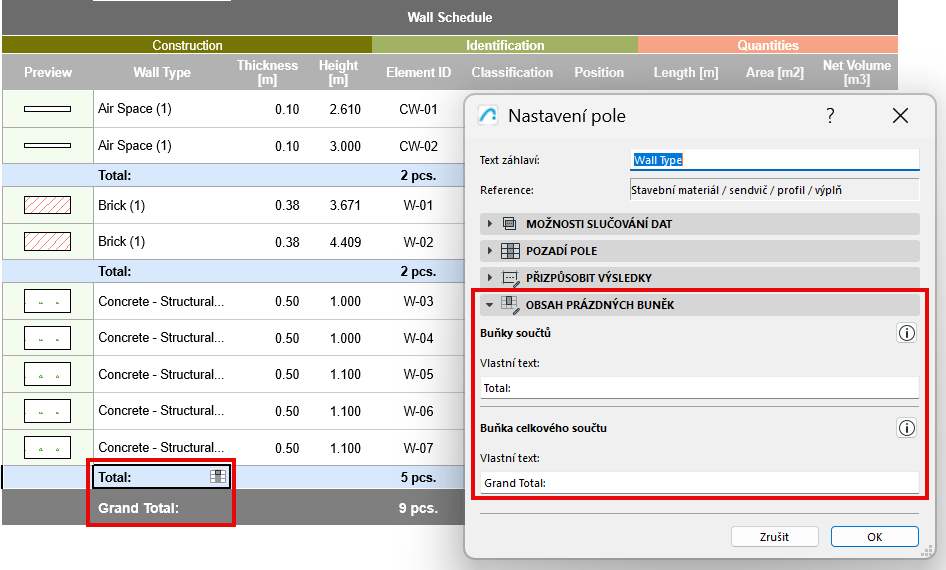Viewport: 946px width, 570px height.
Task: Click the 9 pcs. grand total count cell
Action: (418, 508)
